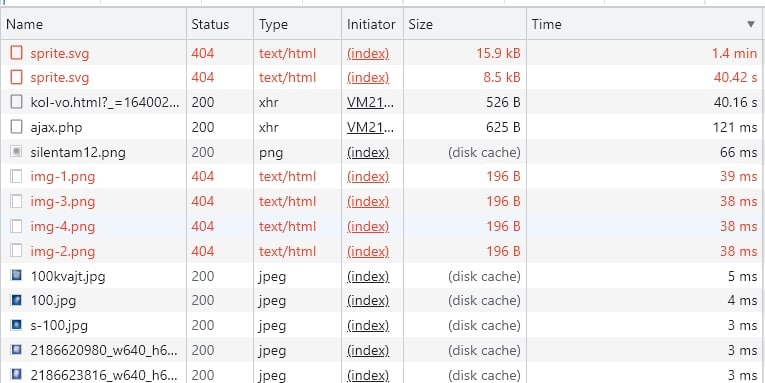
Task: Select the 2186623816_w640 request name
Action: coord(103,375)
